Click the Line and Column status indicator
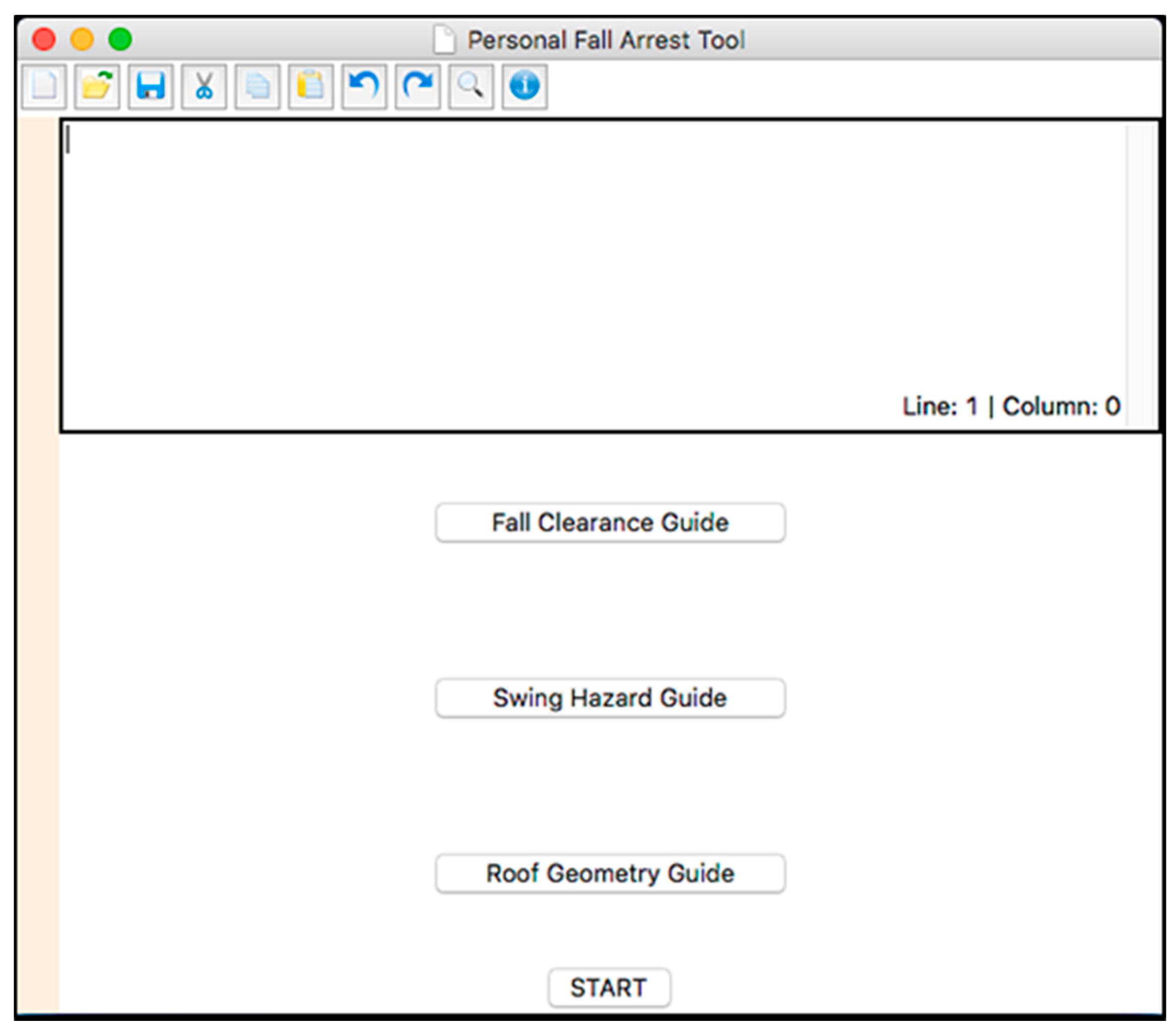1176x1032 pixels. 1011,406
